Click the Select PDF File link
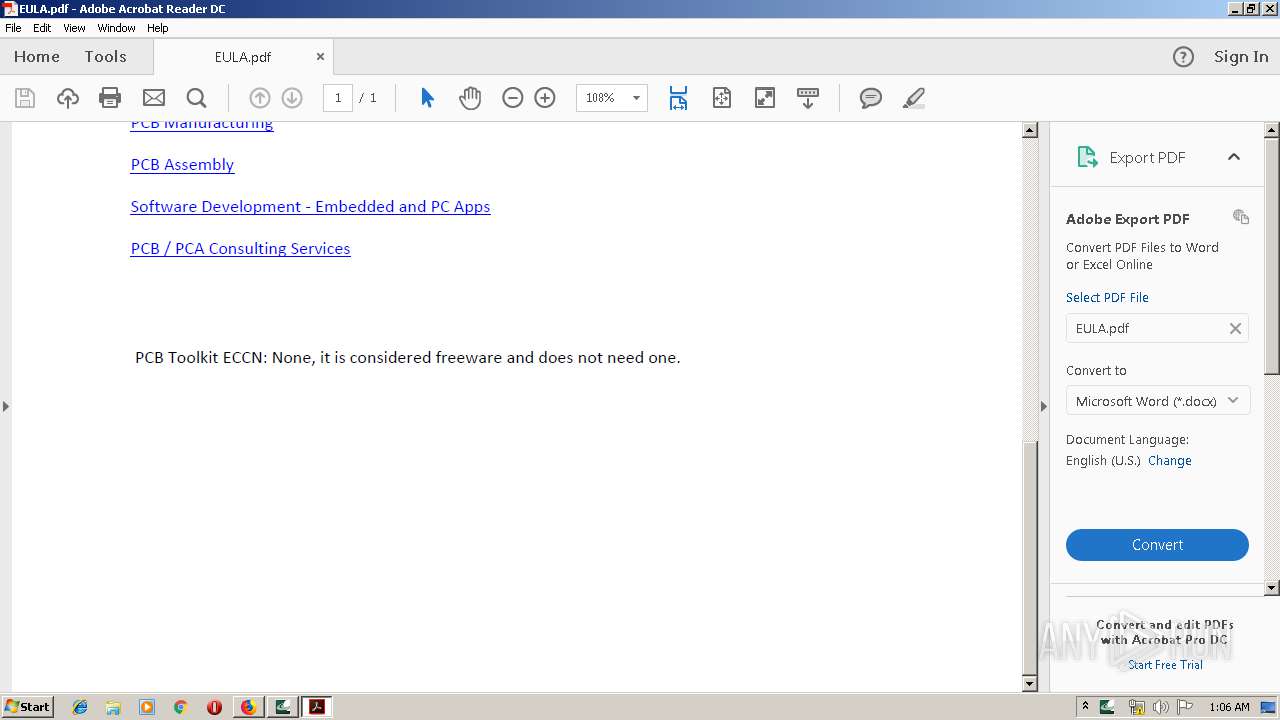Image resolution: width=1280 pixels, height=720 pixels. pyautogui.click(x=1107, y=298)
